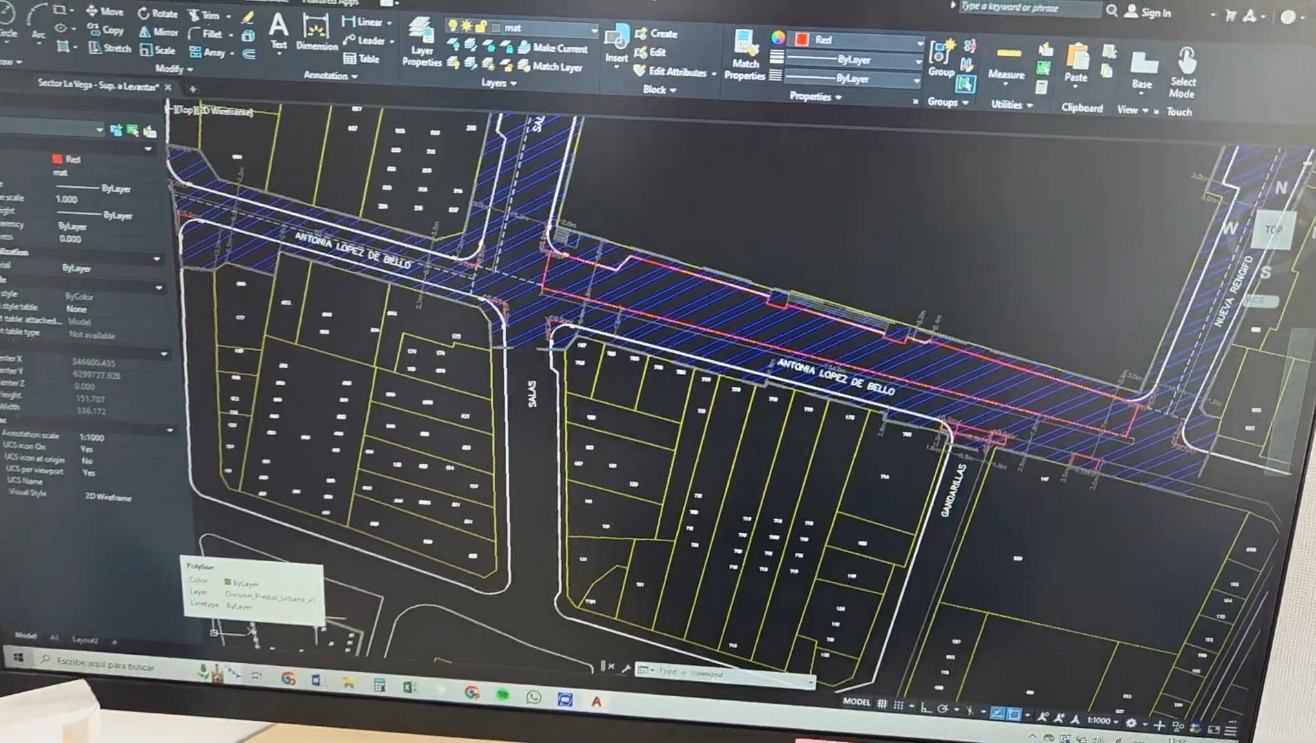
Task: Toggle MODEL space in status bar
Action: 857,702
